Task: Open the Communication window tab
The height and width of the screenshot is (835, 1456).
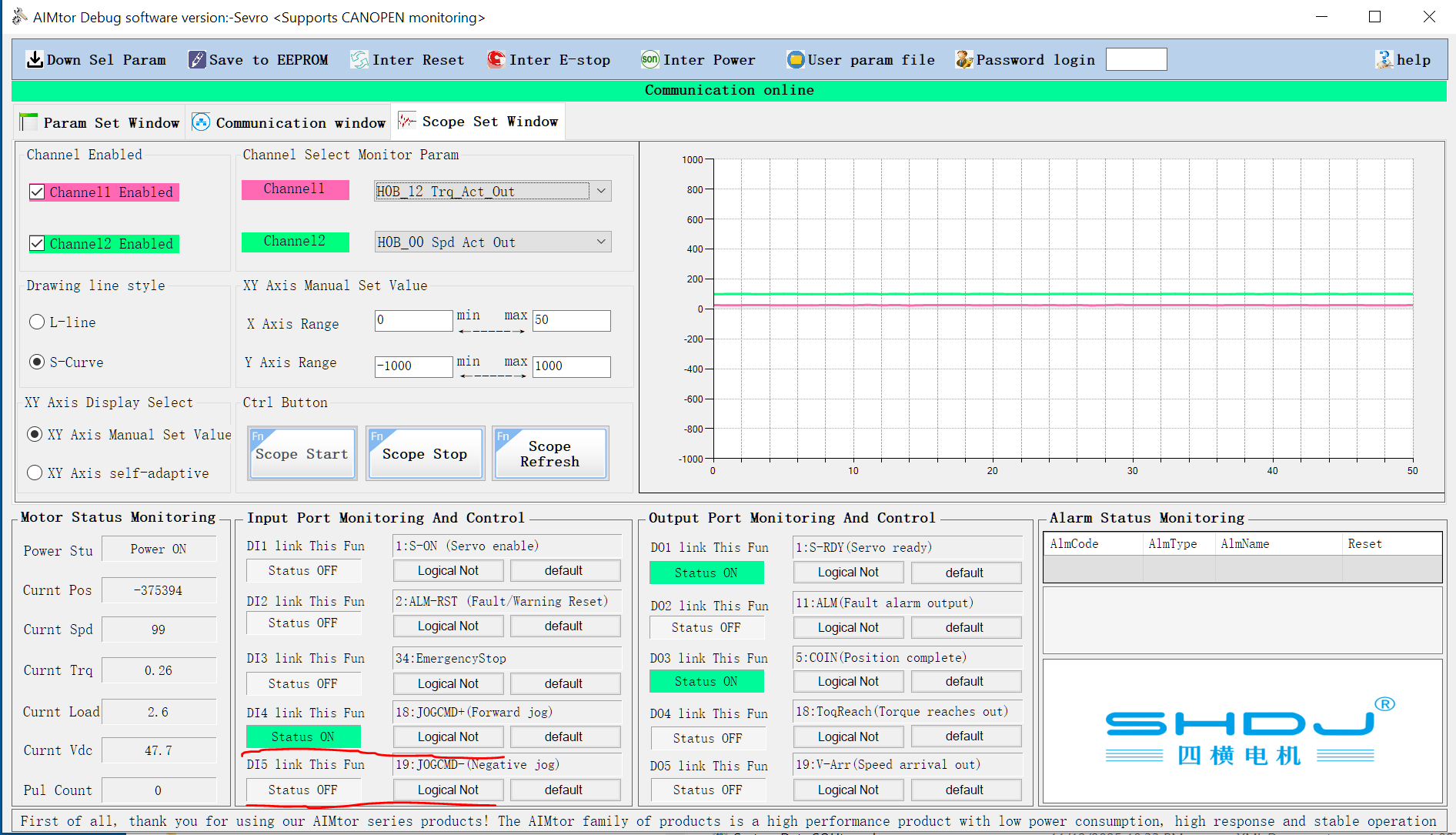Action: click(289, 123)
